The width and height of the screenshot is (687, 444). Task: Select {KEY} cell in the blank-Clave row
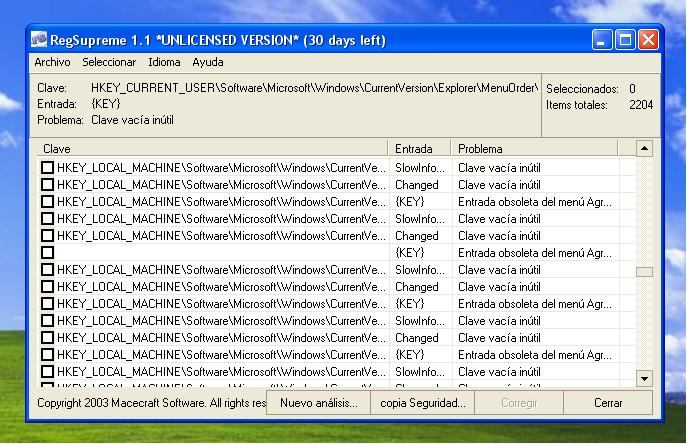[x=410, y=252]
